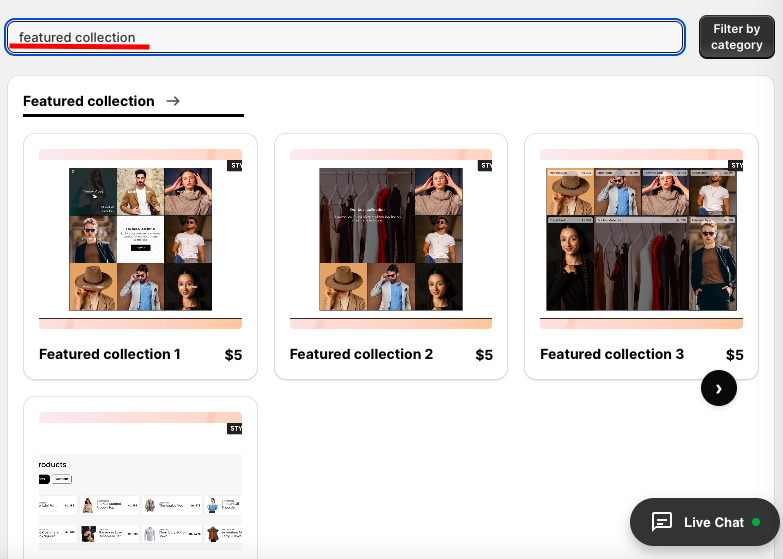This screenshot has height=559, width=783.
Task: Open the products list preview thumbnail
Action: coord(140,500)
